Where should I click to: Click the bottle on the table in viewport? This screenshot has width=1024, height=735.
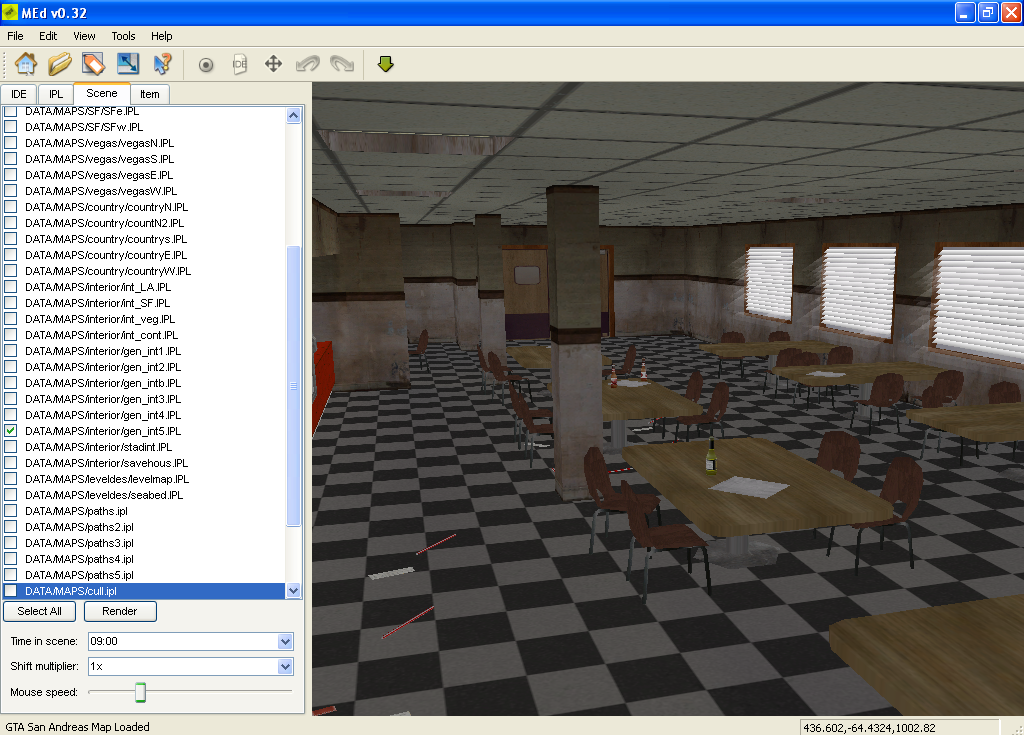711,455
